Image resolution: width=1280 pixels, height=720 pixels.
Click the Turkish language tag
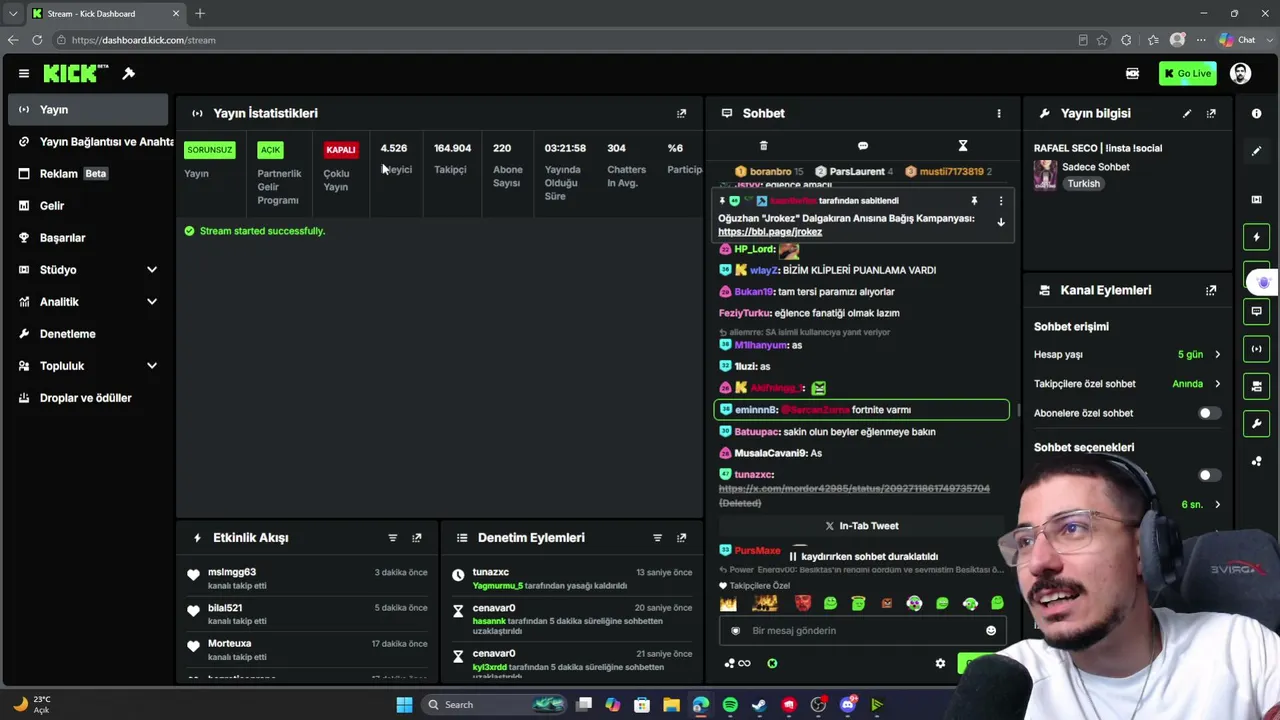(x=1083, y=184)
